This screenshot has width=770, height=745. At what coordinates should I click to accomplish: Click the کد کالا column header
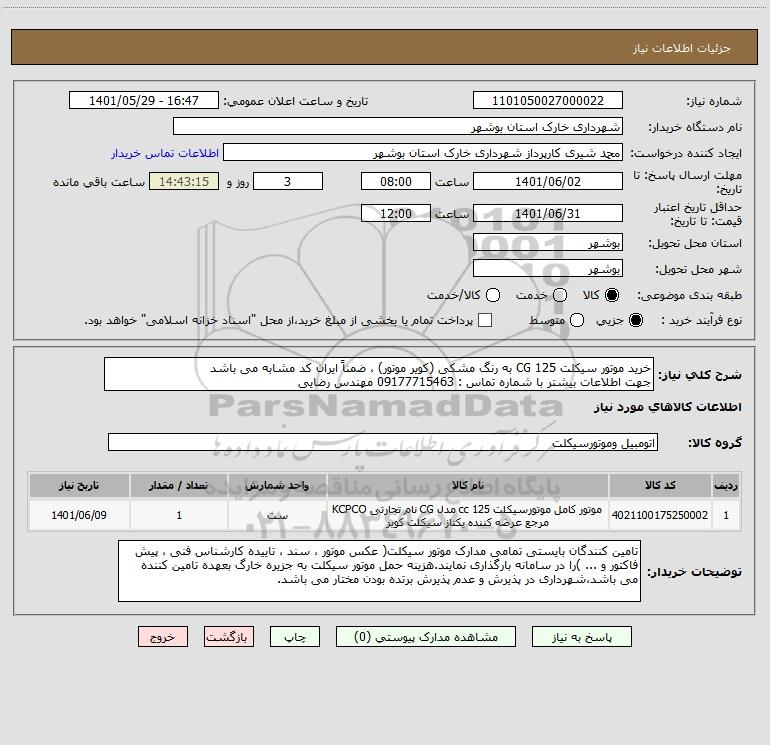[660, 485]
